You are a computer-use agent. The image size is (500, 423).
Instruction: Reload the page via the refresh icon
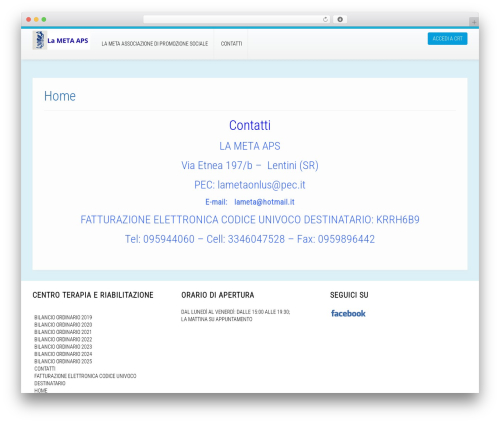click(325, 19)
